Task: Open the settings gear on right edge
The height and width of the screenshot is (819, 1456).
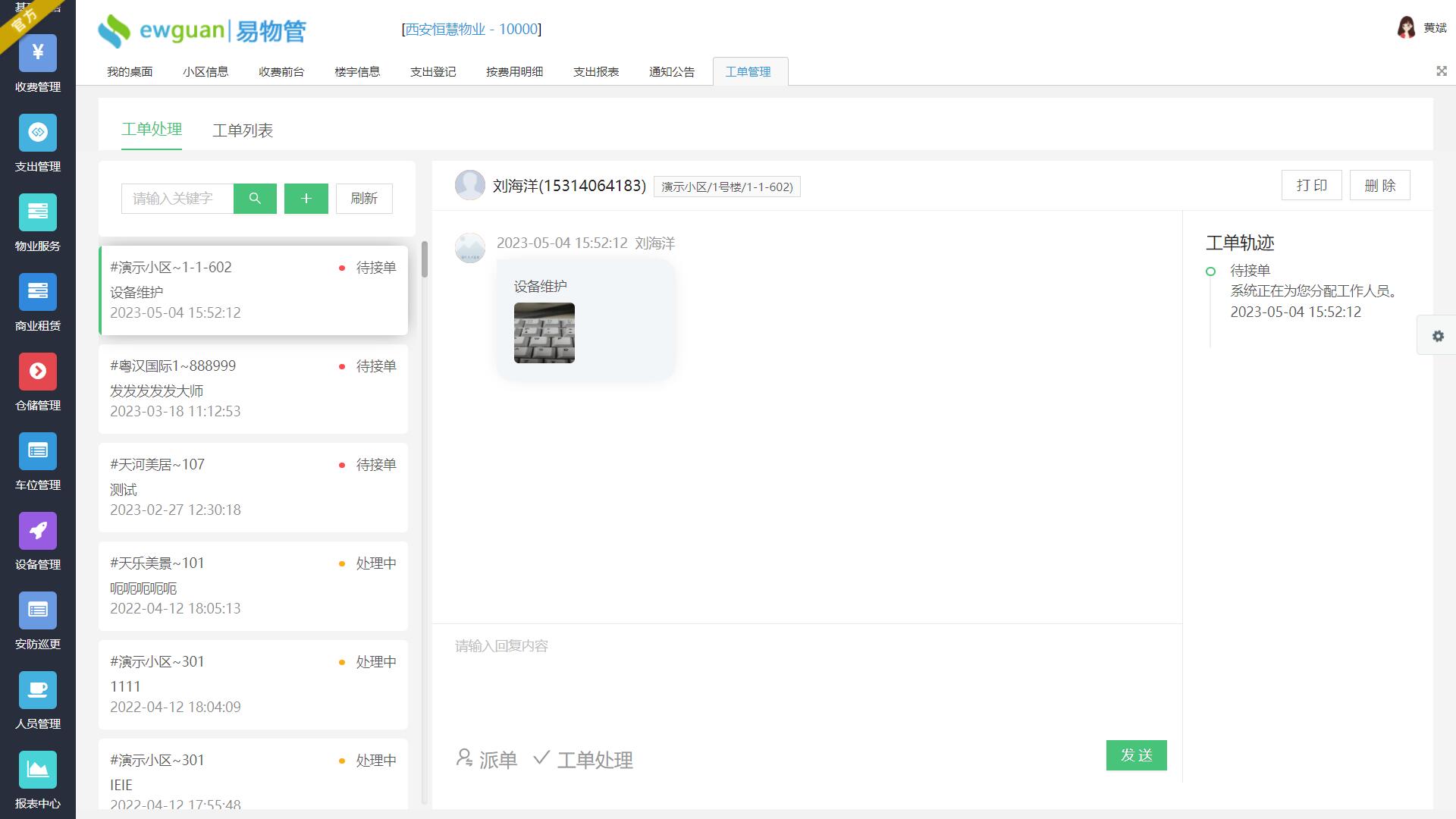Action: [x=1437, y=336]
